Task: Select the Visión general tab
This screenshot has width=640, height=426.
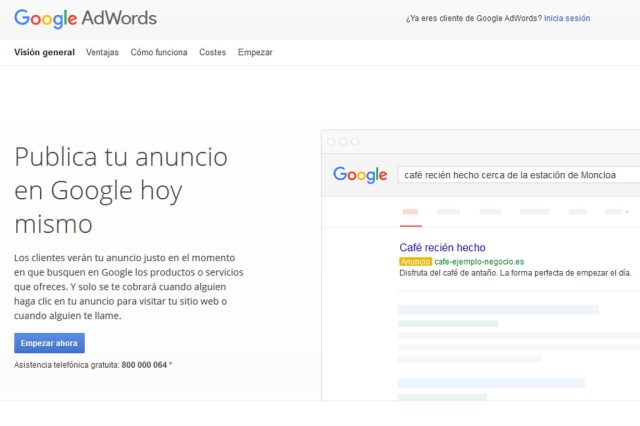Action: (x=44, y=52)
